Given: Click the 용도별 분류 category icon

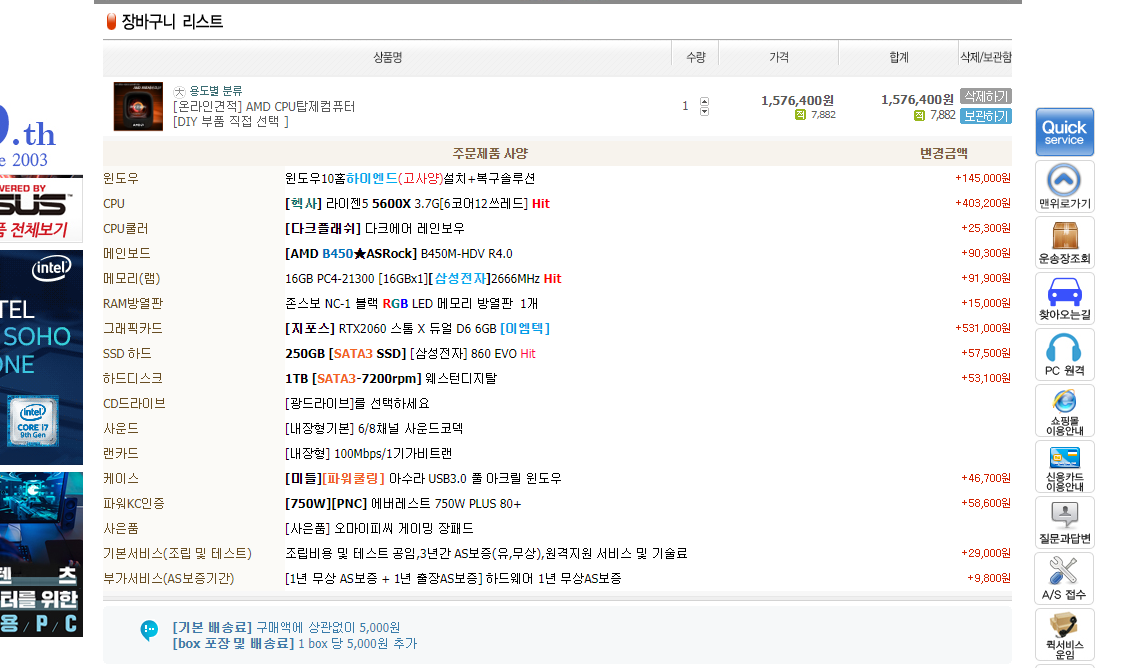Looking at the screenshot, I should click(179, 92).
